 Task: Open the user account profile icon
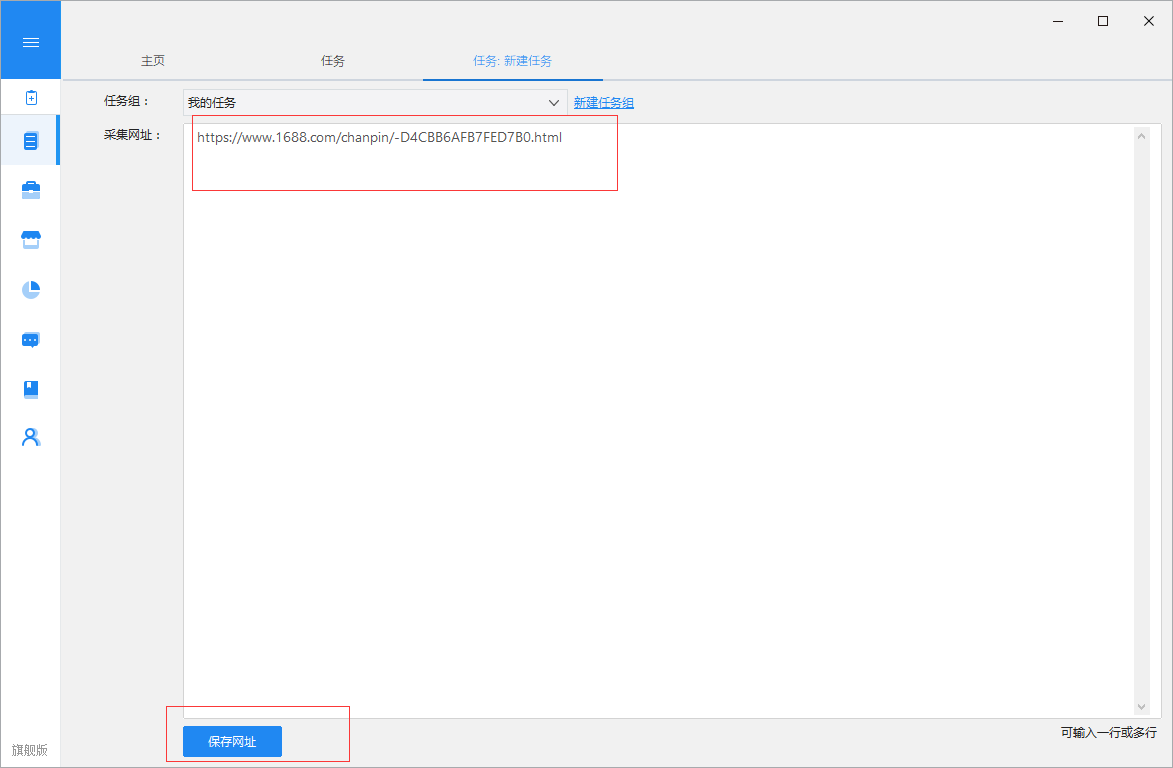tap(31, 437)
